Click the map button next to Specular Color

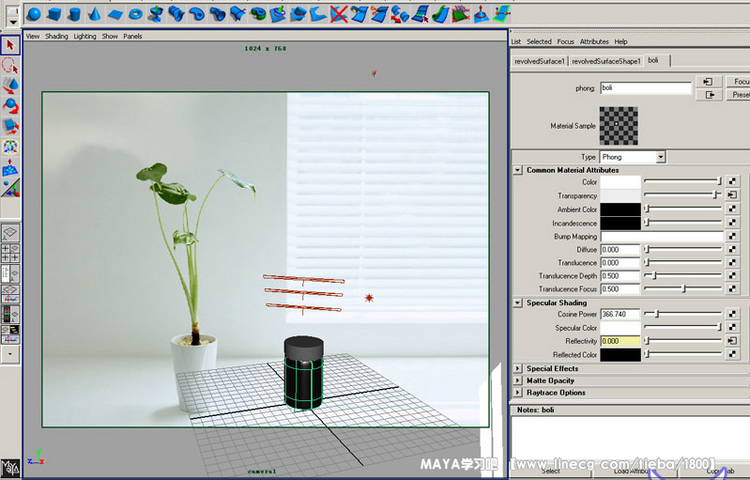click(x=732, y=327)
